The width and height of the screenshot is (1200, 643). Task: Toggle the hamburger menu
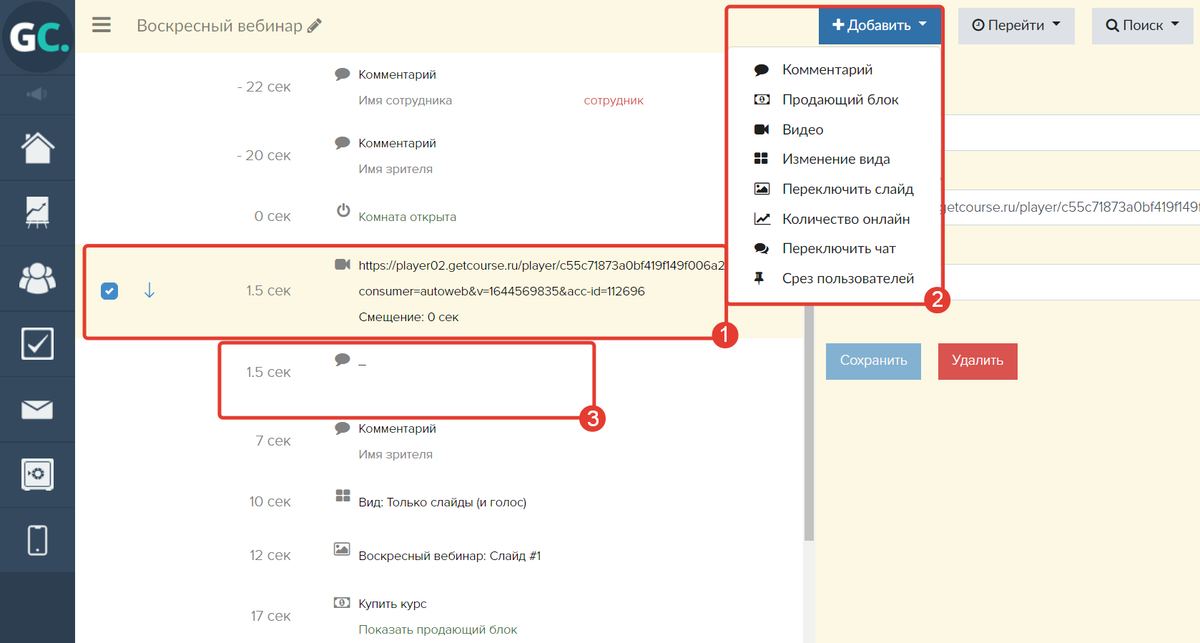click(101, 25)
